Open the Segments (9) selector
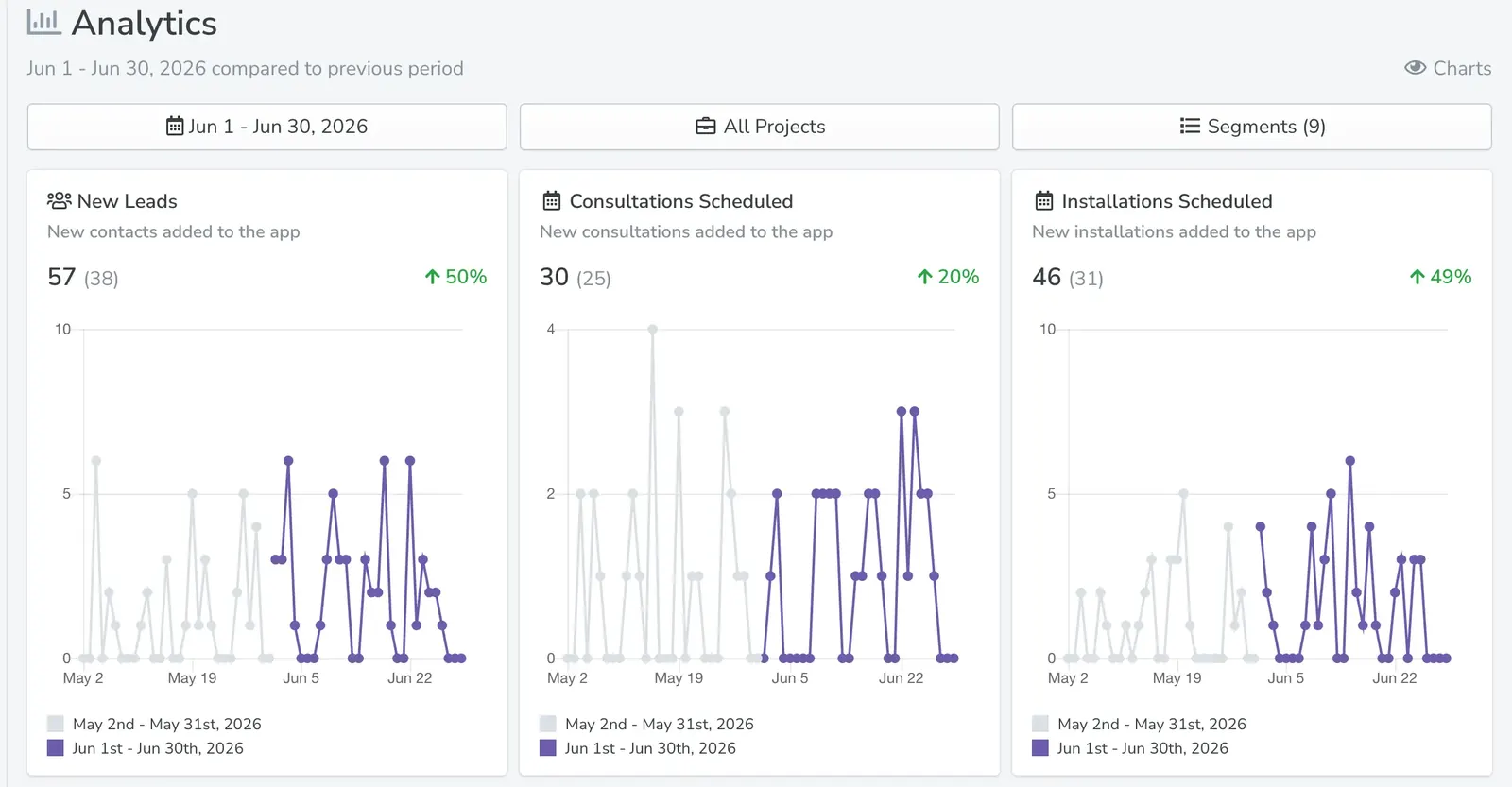 point(1252,127)
